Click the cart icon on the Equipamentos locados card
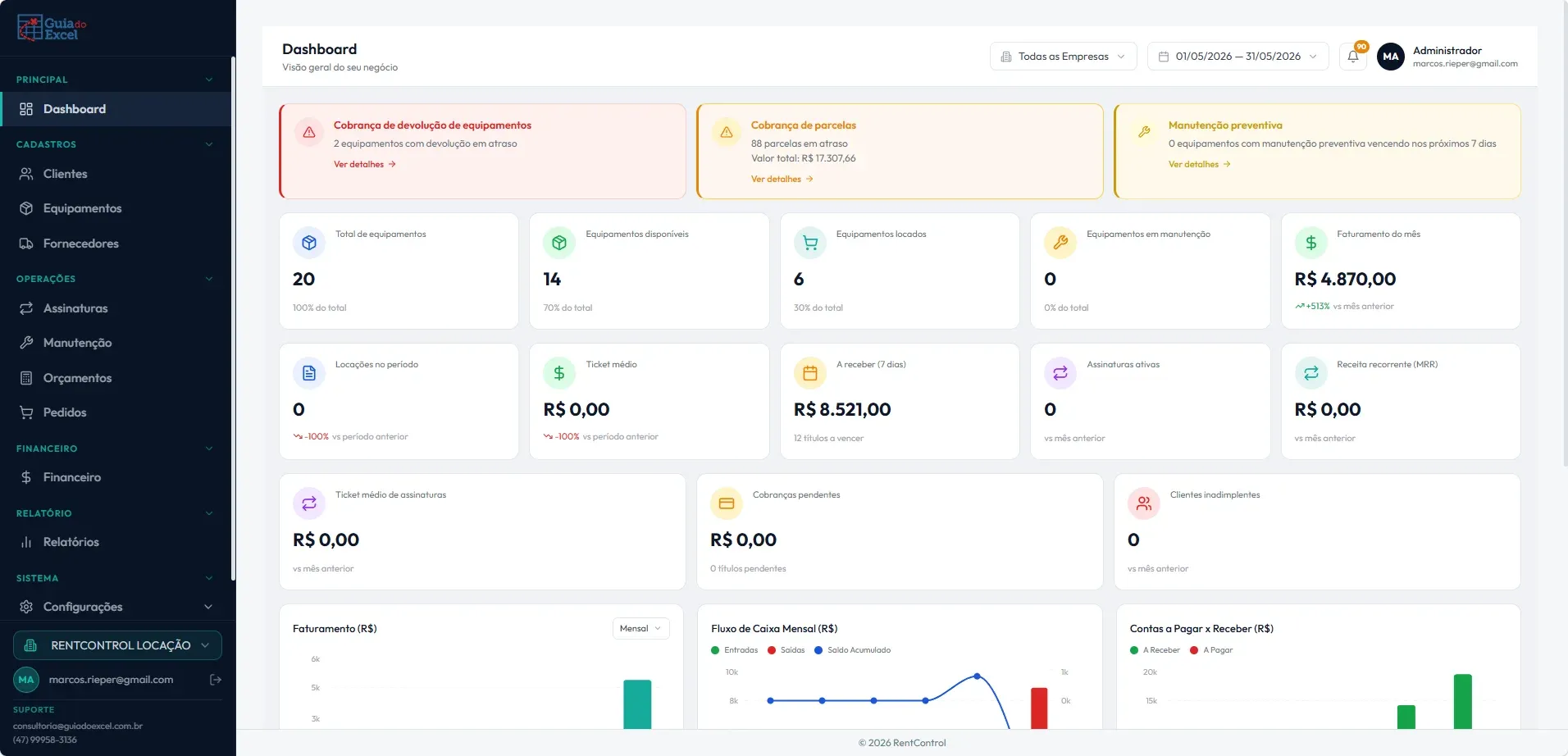The height and width of the screenshot is (756, 1568). click(809, 243)
